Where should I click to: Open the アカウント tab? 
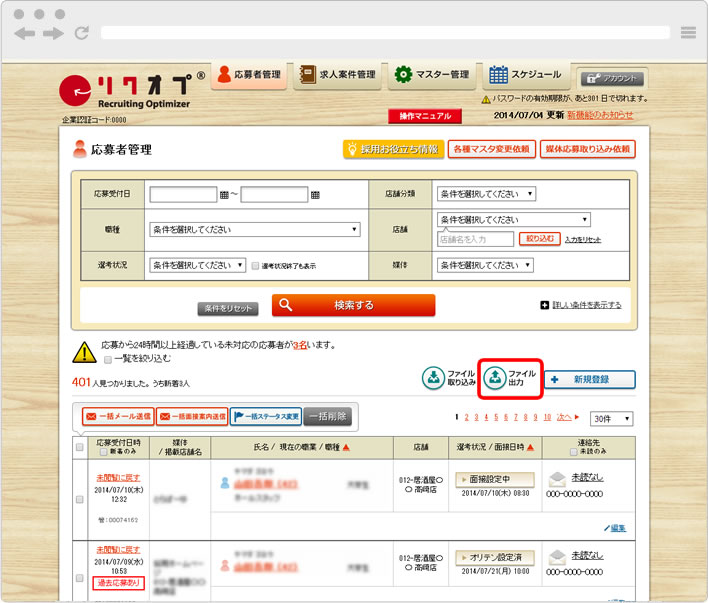tap(613, 79)
